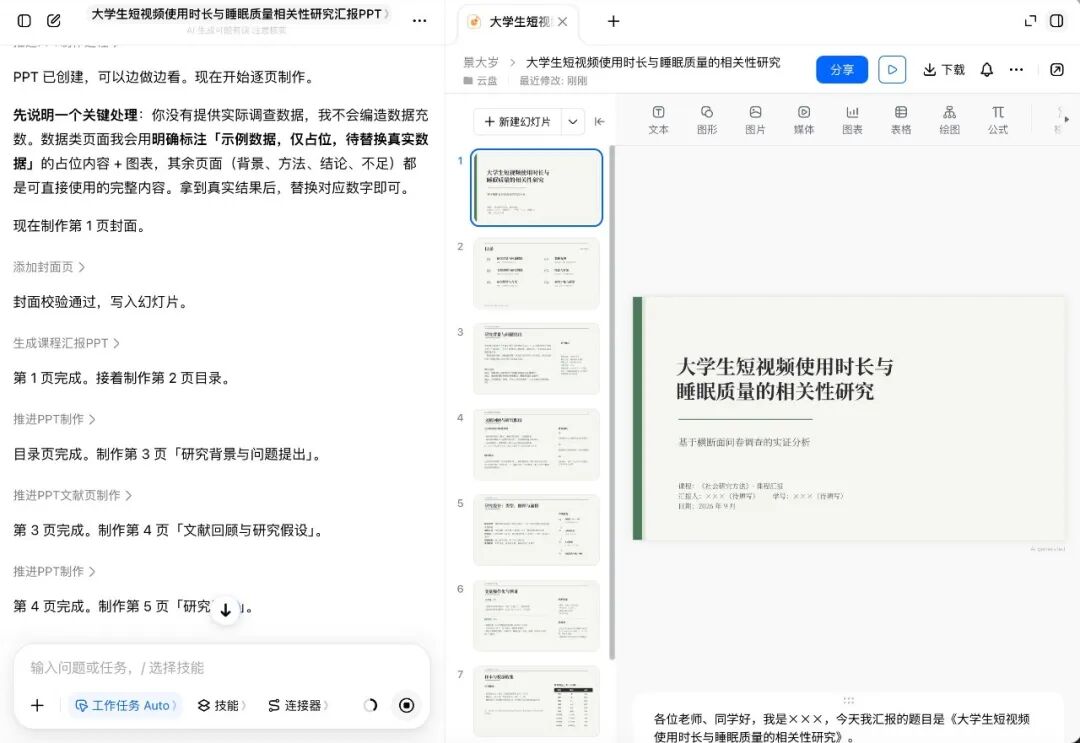
Task: Stop the AI generation
Action: tap(406, 705)
